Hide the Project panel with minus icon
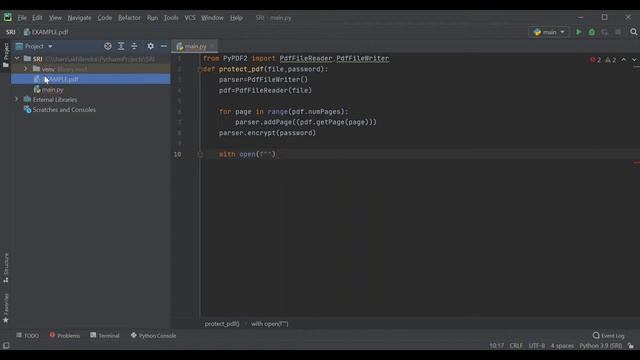Image resolution: width=640 pixels, height=360 pixels. 164,47
